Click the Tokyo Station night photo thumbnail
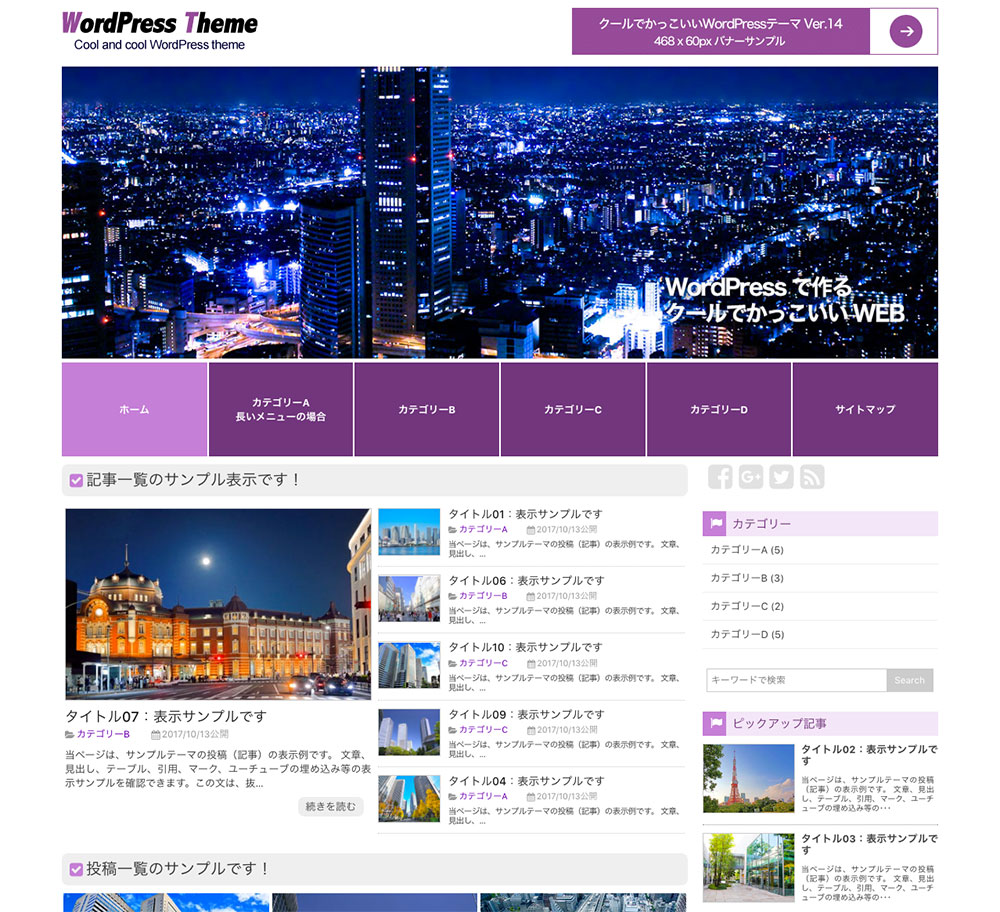Image resolution: width=1000 pixels, height=912 pixels. pos(218,604)
